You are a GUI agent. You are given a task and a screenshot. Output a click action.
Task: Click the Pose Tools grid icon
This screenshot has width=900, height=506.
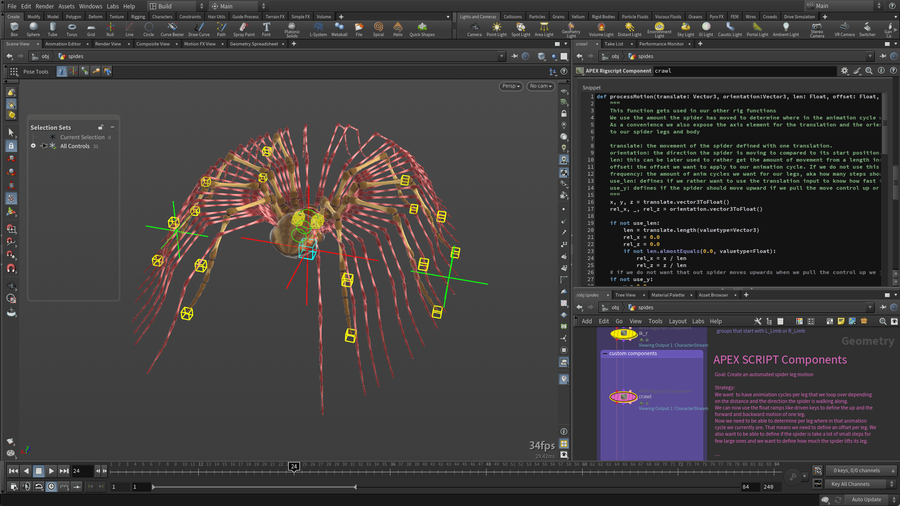(14, 72)
